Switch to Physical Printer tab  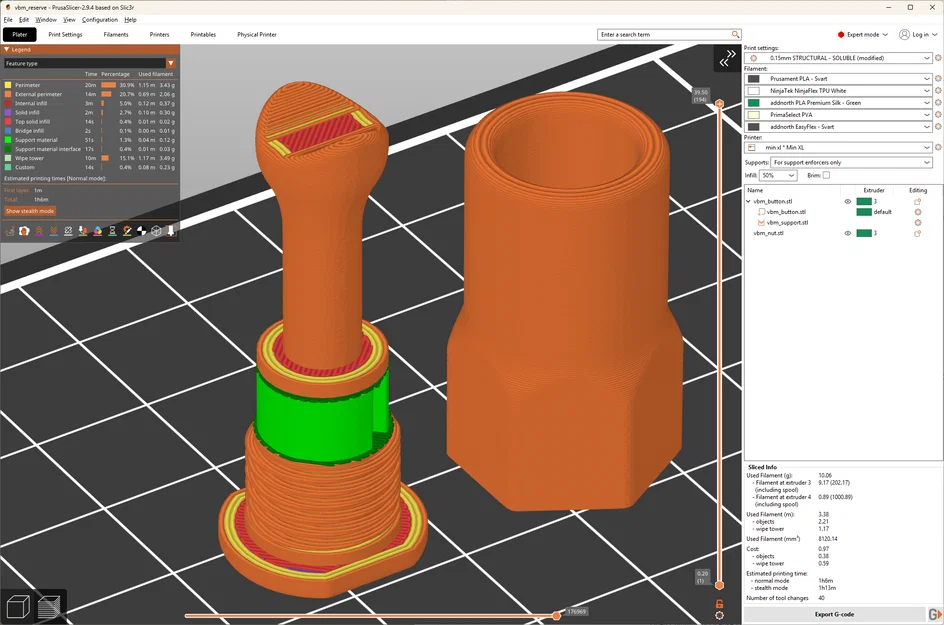pyautogui.click(x=256, y=34)
